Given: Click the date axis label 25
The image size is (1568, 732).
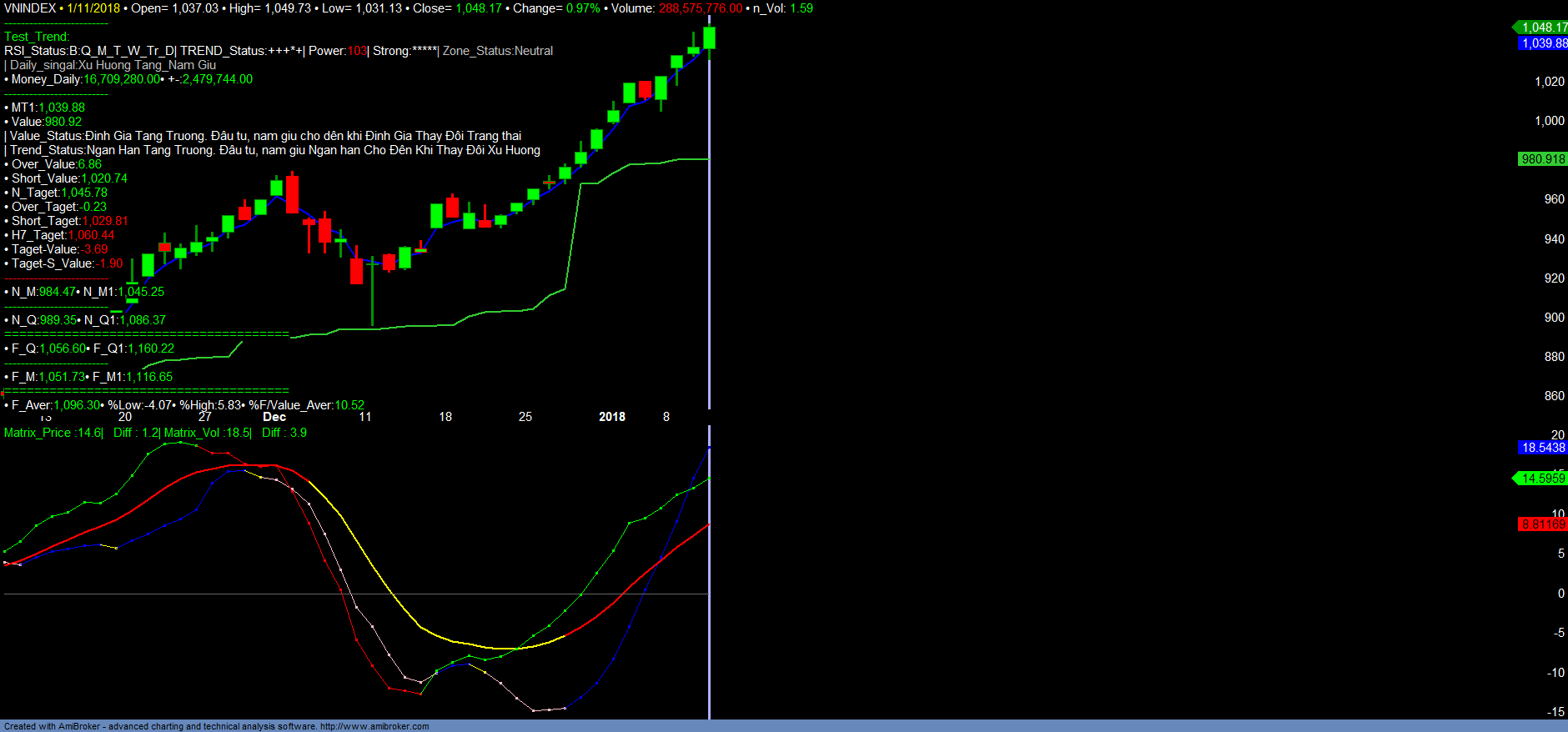Looking at the screenshot, I should 525,417.
